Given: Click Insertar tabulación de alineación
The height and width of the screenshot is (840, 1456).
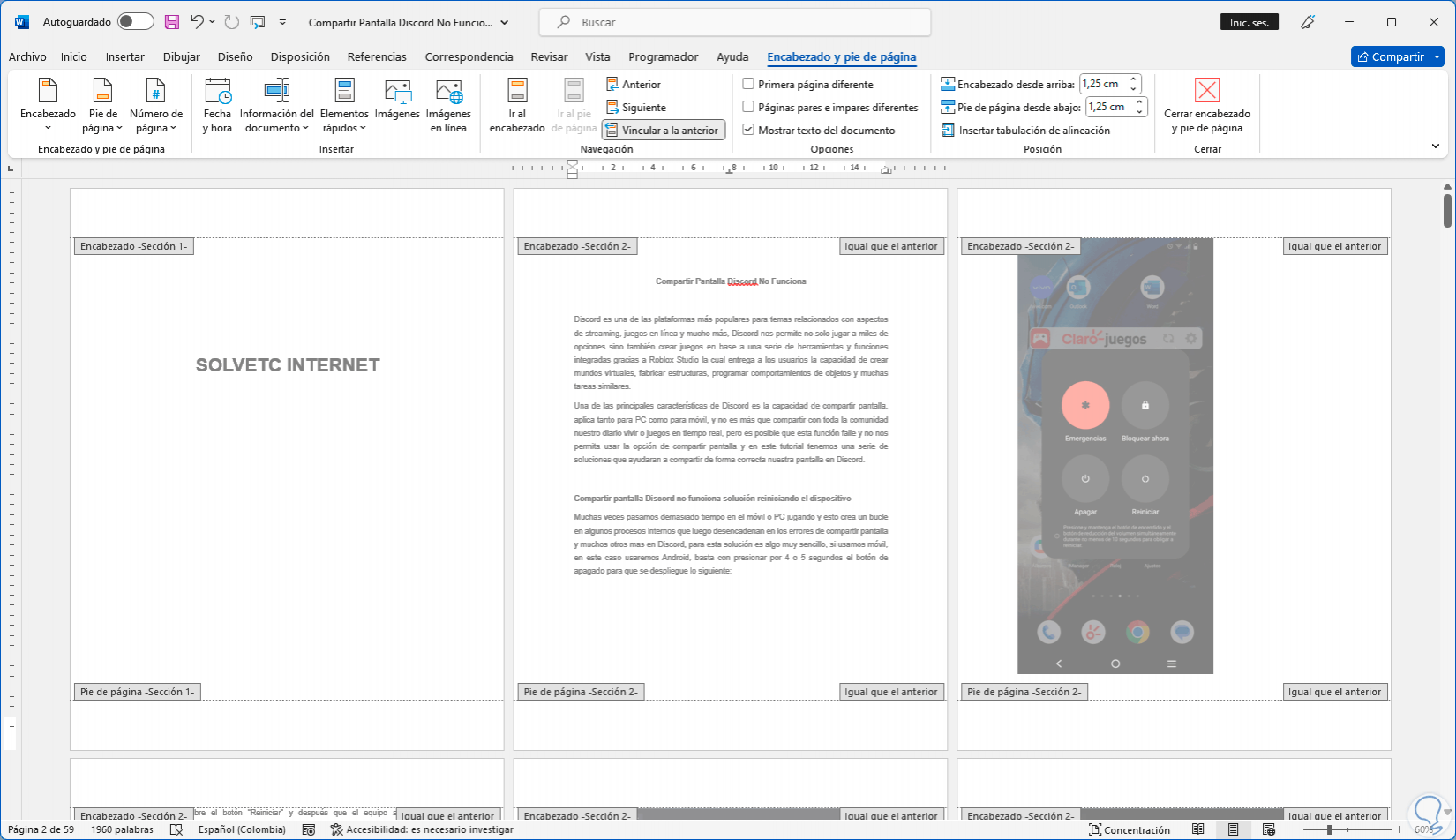Looking at the screenshot, I should 1026,131.
